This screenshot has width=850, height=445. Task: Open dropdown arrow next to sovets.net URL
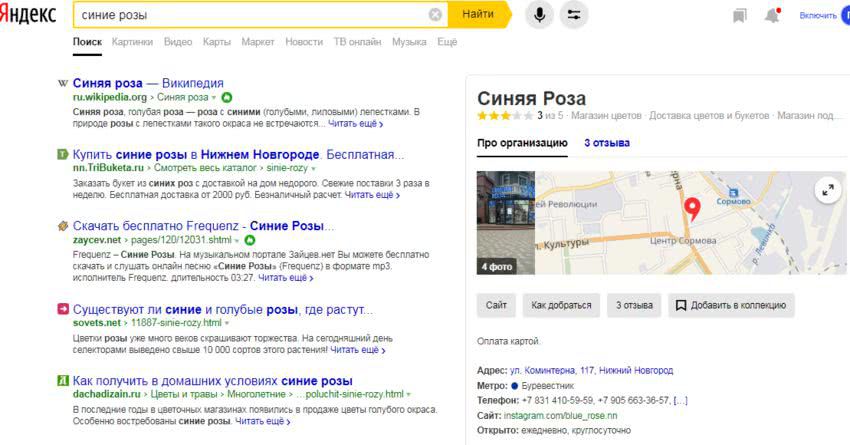(227, 324)
